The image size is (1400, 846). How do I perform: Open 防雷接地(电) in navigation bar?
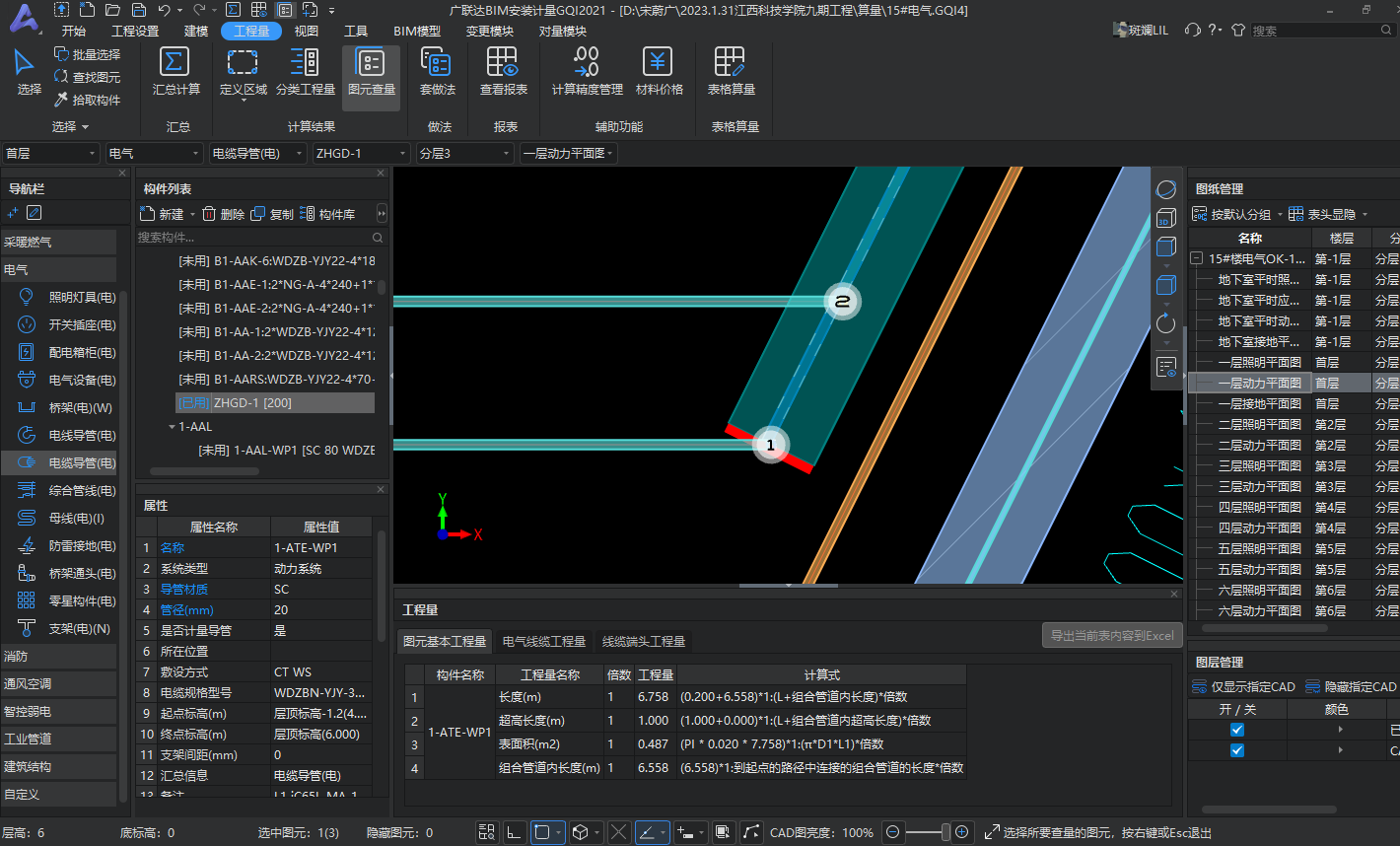(x=67, y=545)
